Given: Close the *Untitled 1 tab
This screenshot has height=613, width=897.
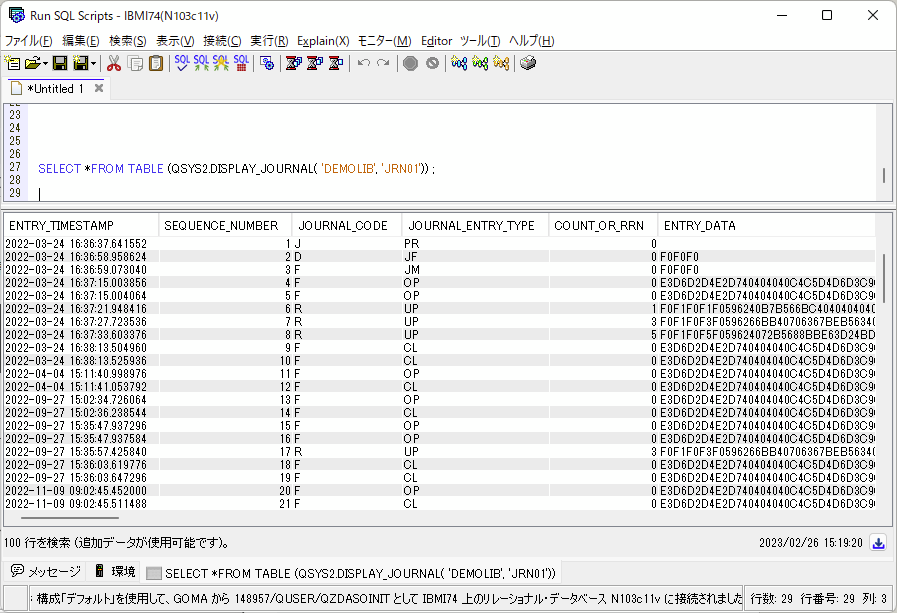Looking at the screenshot, I should point(99,88).
